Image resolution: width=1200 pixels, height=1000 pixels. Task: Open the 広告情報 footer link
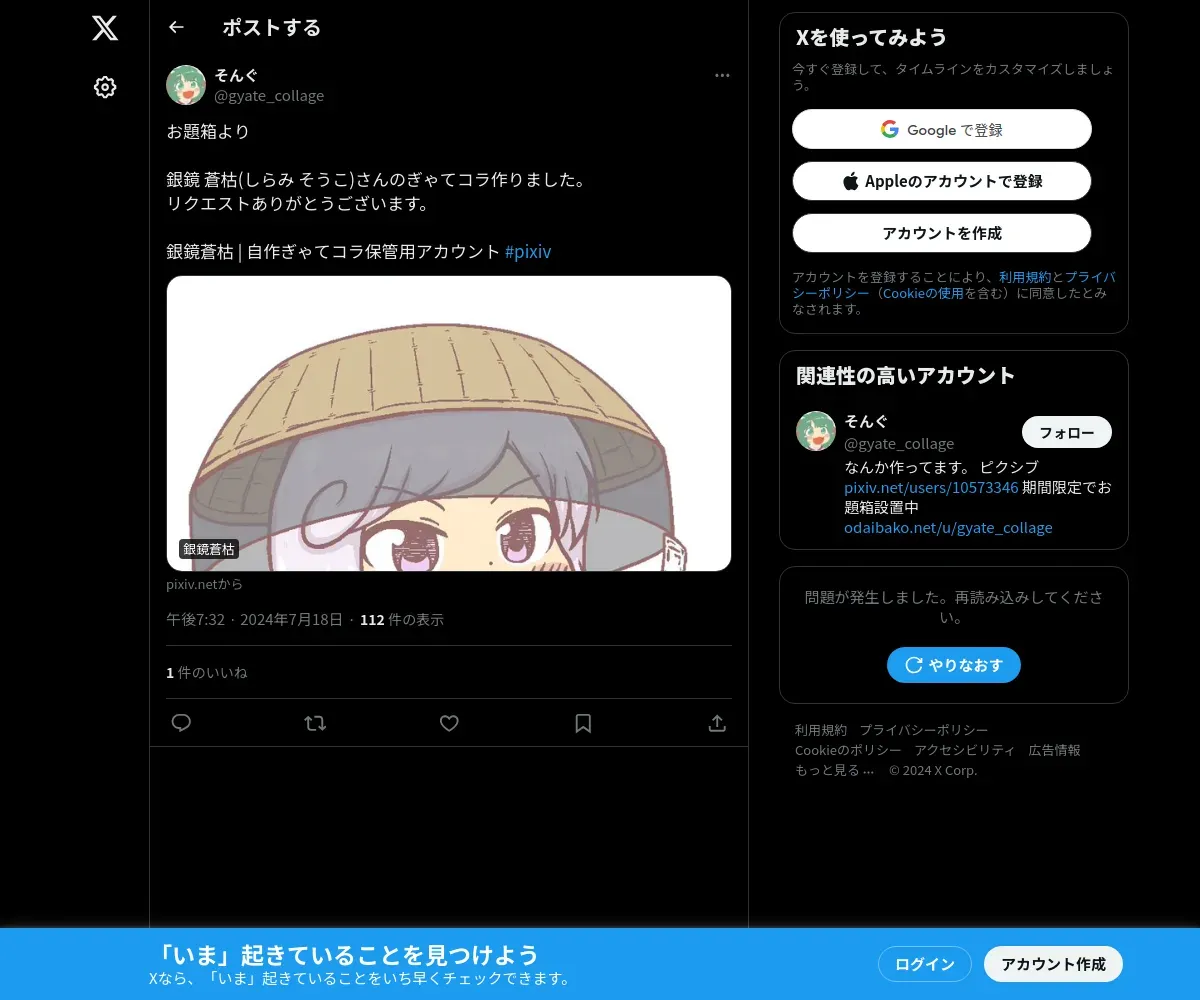1055,750
